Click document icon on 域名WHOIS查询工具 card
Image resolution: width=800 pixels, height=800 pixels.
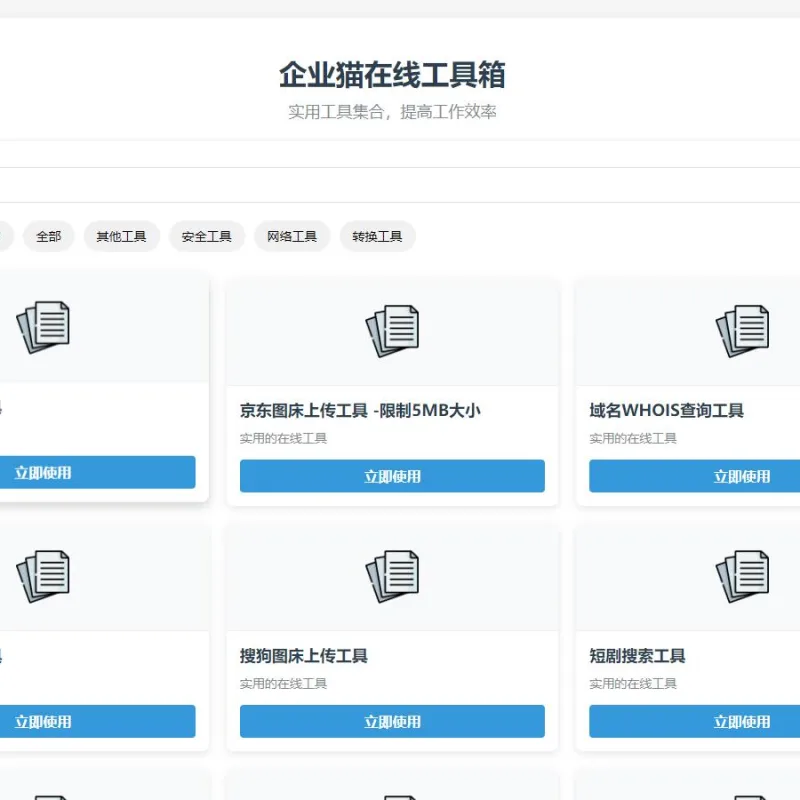(742, 331)
